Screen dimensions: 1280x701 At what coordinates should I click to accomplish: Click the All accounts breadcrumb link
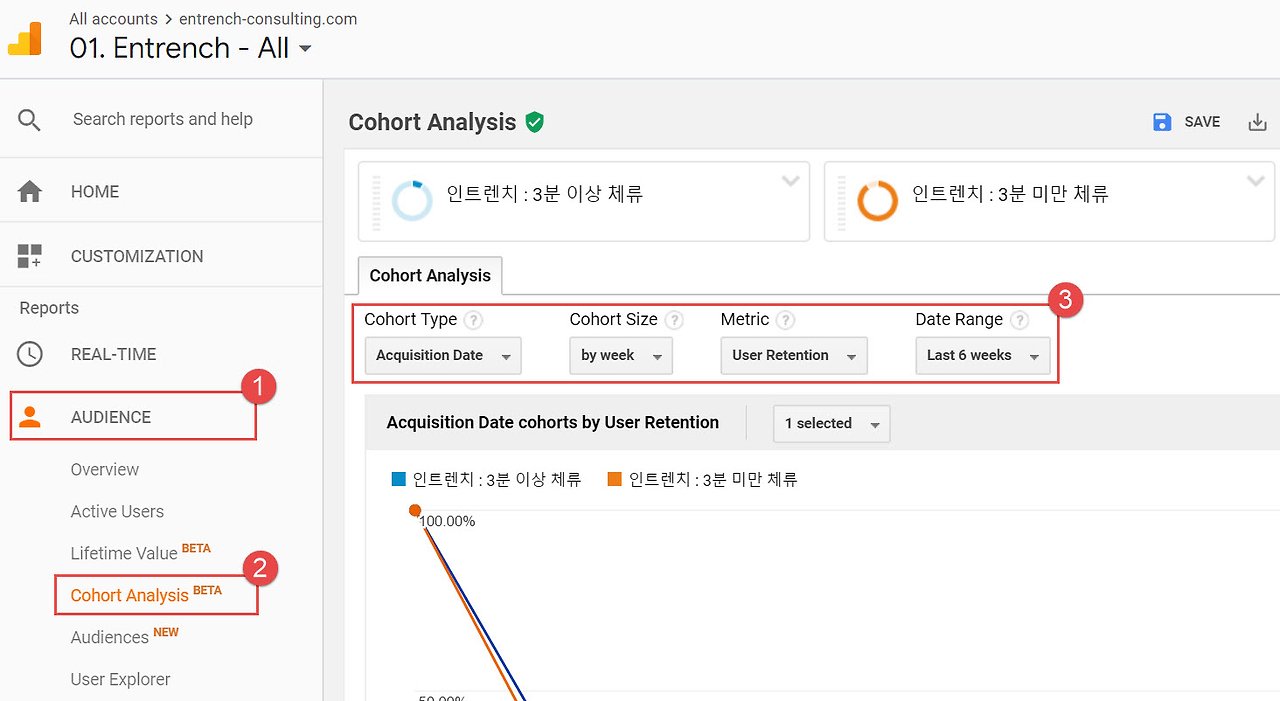coord(113,19)
